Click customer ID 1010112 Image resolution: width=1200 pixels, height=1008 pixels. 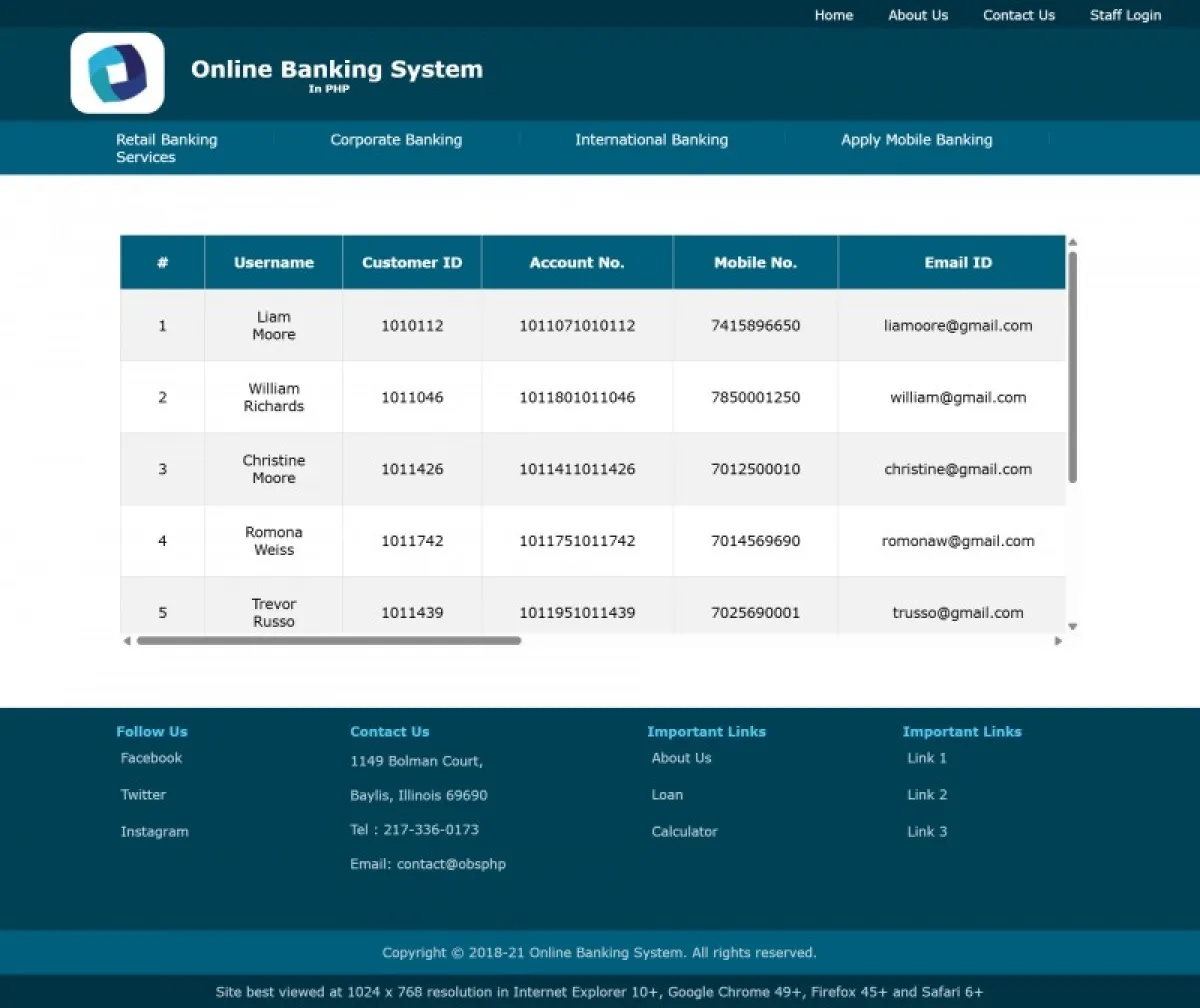412,326
